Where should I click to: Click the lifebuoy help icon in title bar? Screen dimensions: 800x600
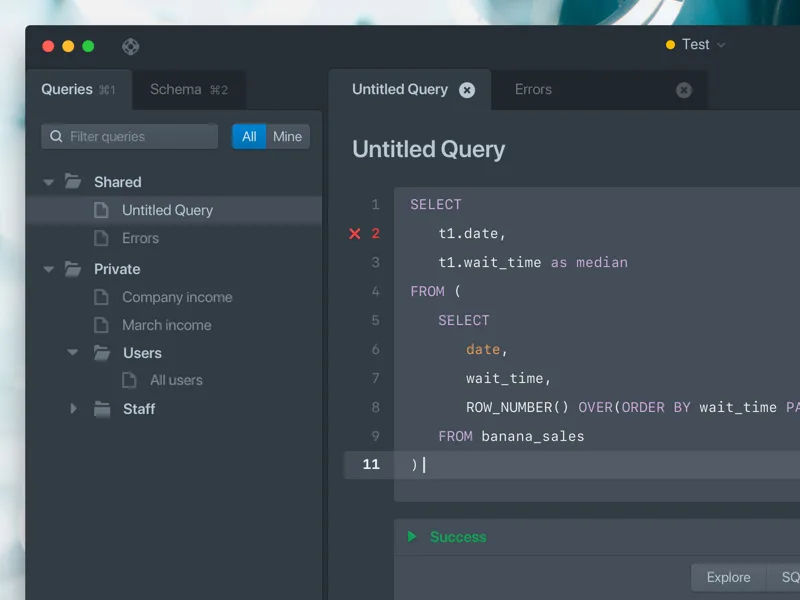click(131, 46)
